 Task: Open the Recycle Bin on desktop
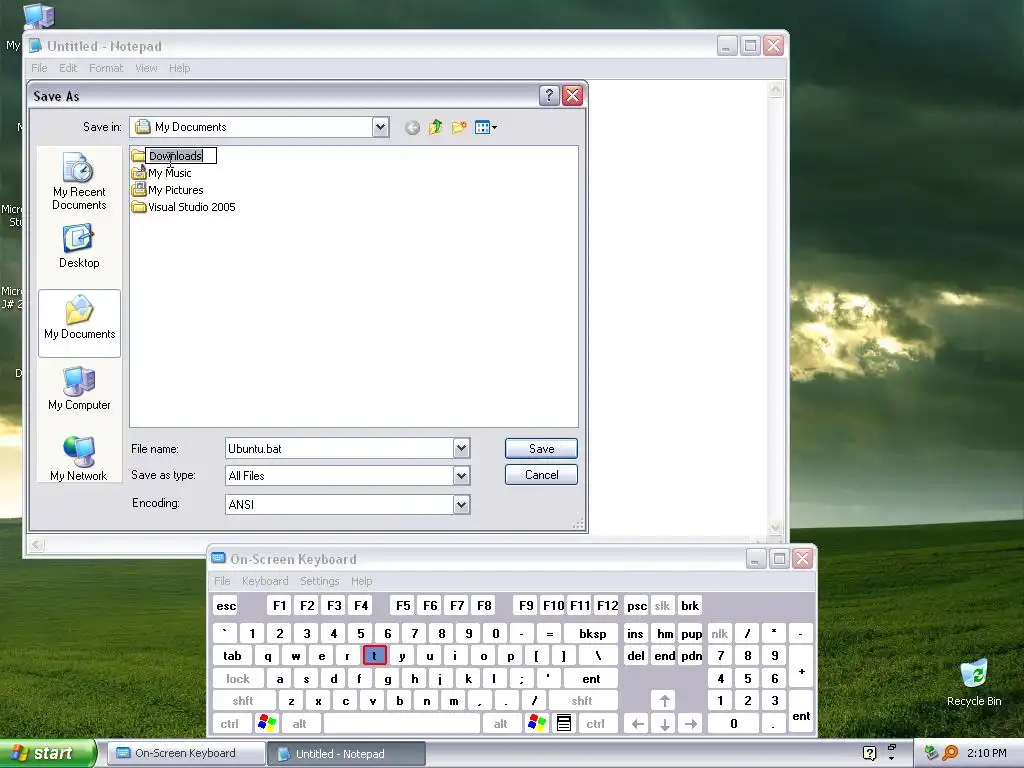coord(974,683)
